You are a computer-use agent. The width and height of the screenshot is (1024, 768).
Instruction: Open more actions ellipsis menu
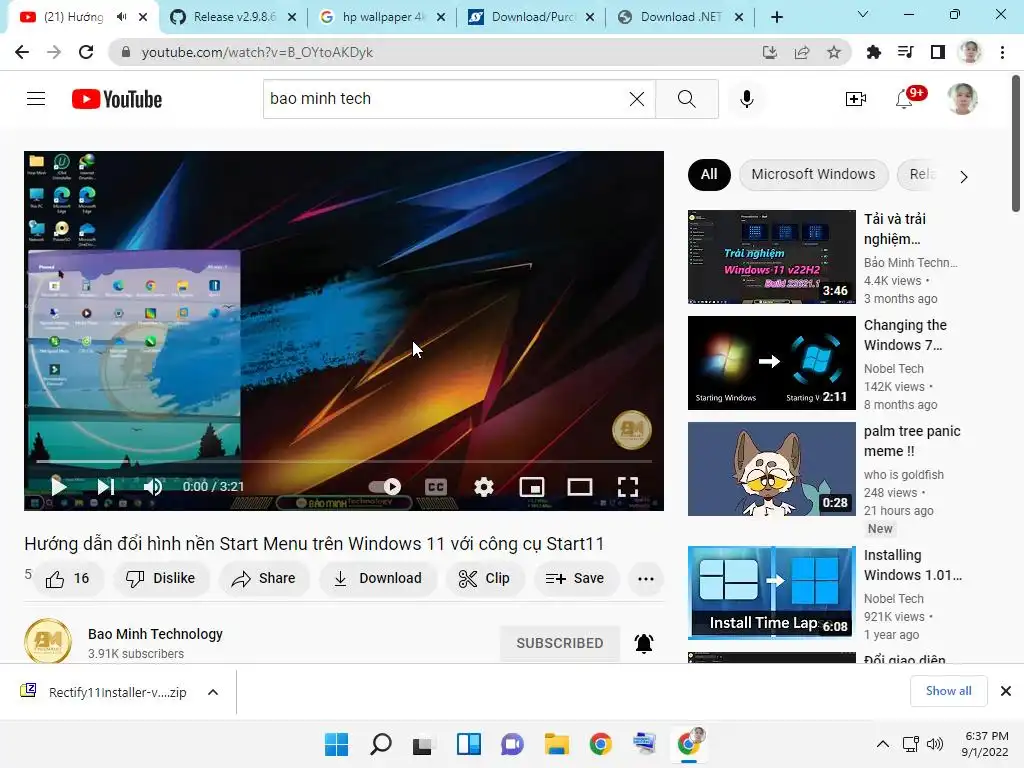pyautogui.click(x=646, y=579)
